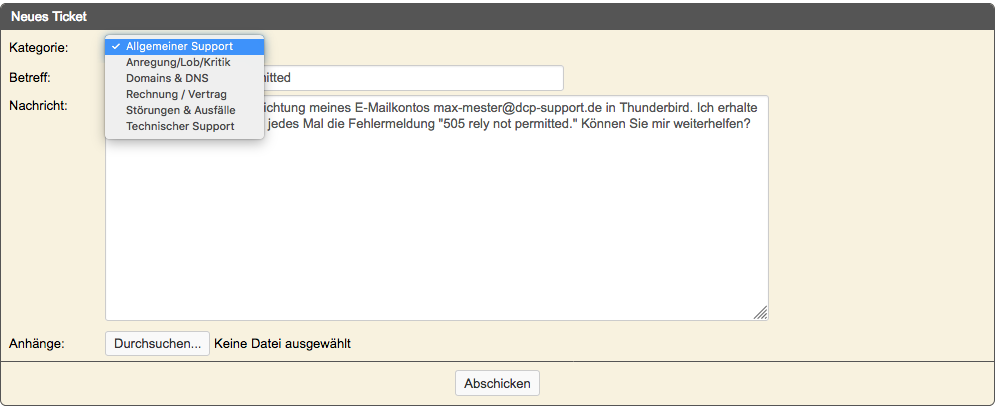The height and width of the screenshot is (409, 998).
Task: Open file picker with Durchsuchen button
Action: (157, 344)
